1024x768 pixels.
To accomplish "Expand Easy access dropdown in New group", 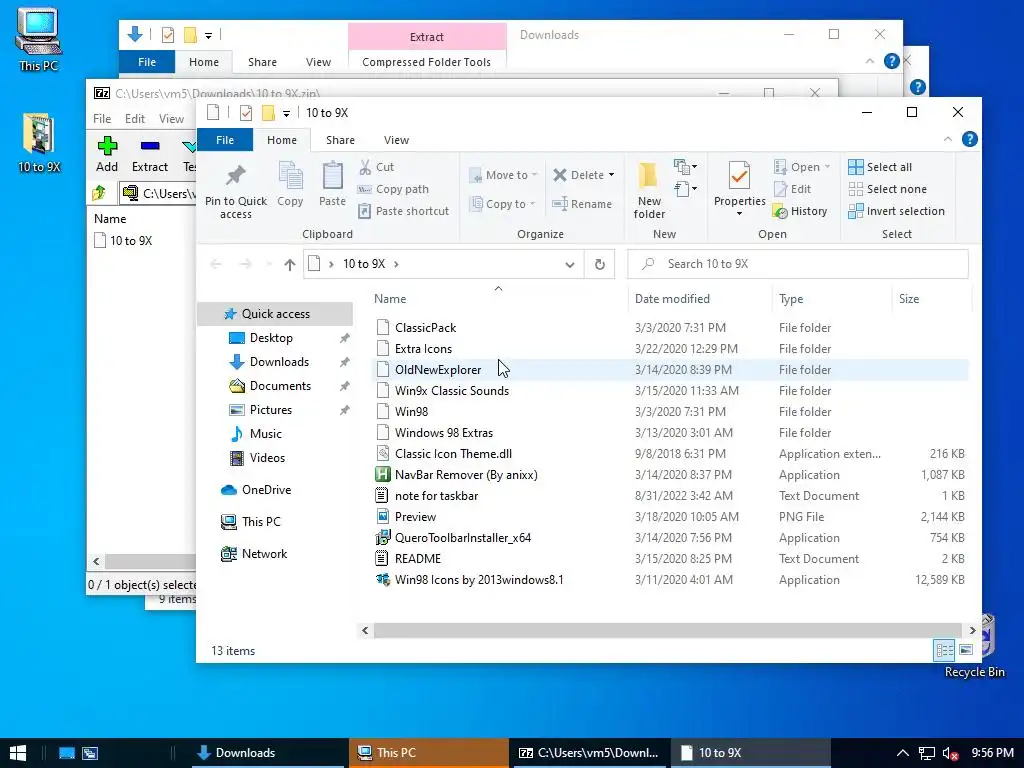I will point(684,190).
